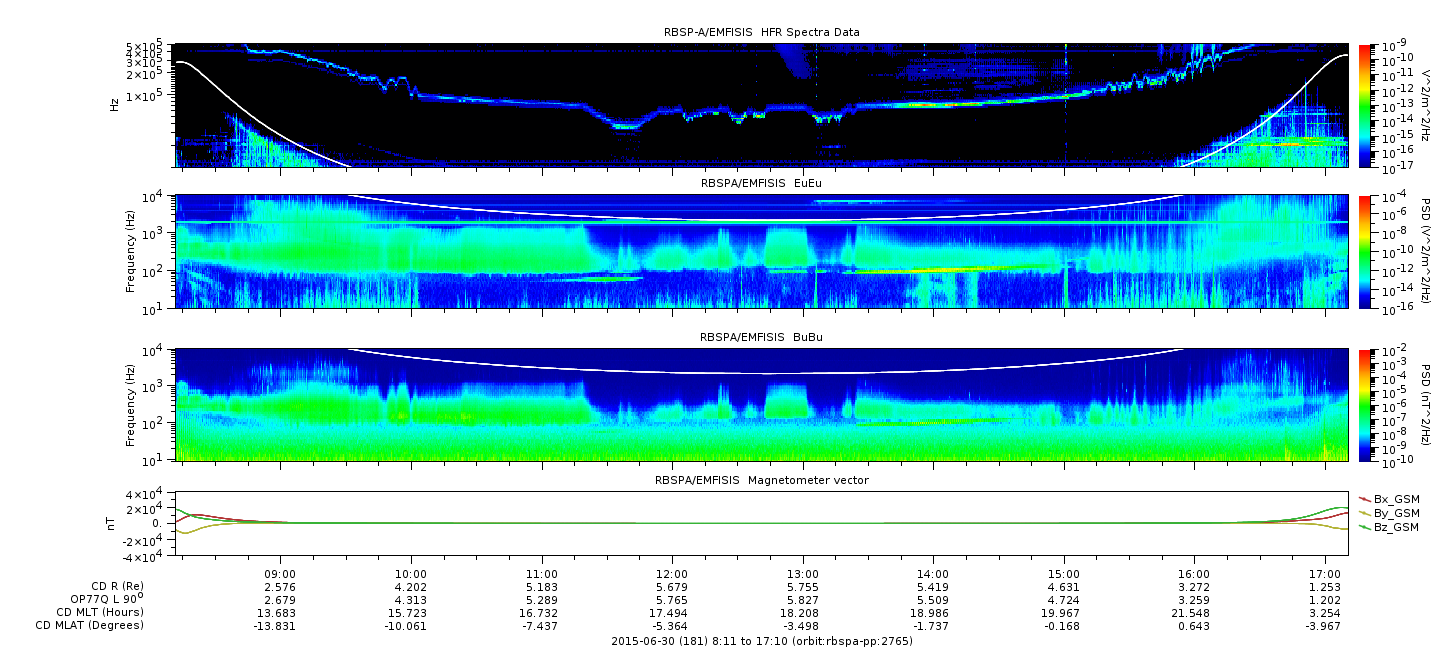The image size is (1447, 658).
Task: Click the yellow By_GSM legend line marker
Action: point(1364,512)
